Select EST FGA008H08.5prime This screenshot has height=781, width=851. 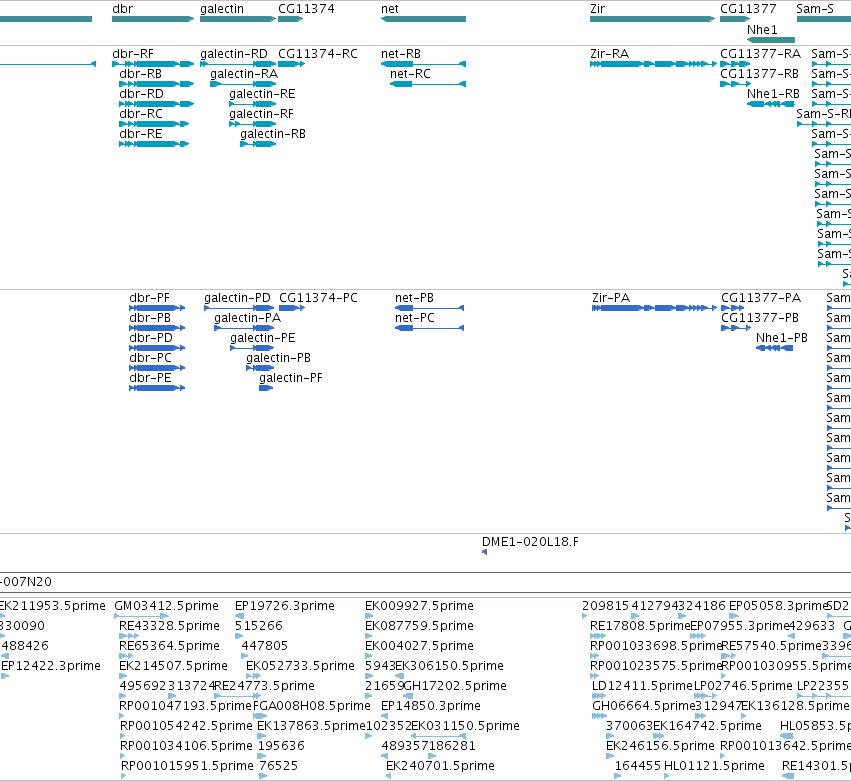[312, 706]
